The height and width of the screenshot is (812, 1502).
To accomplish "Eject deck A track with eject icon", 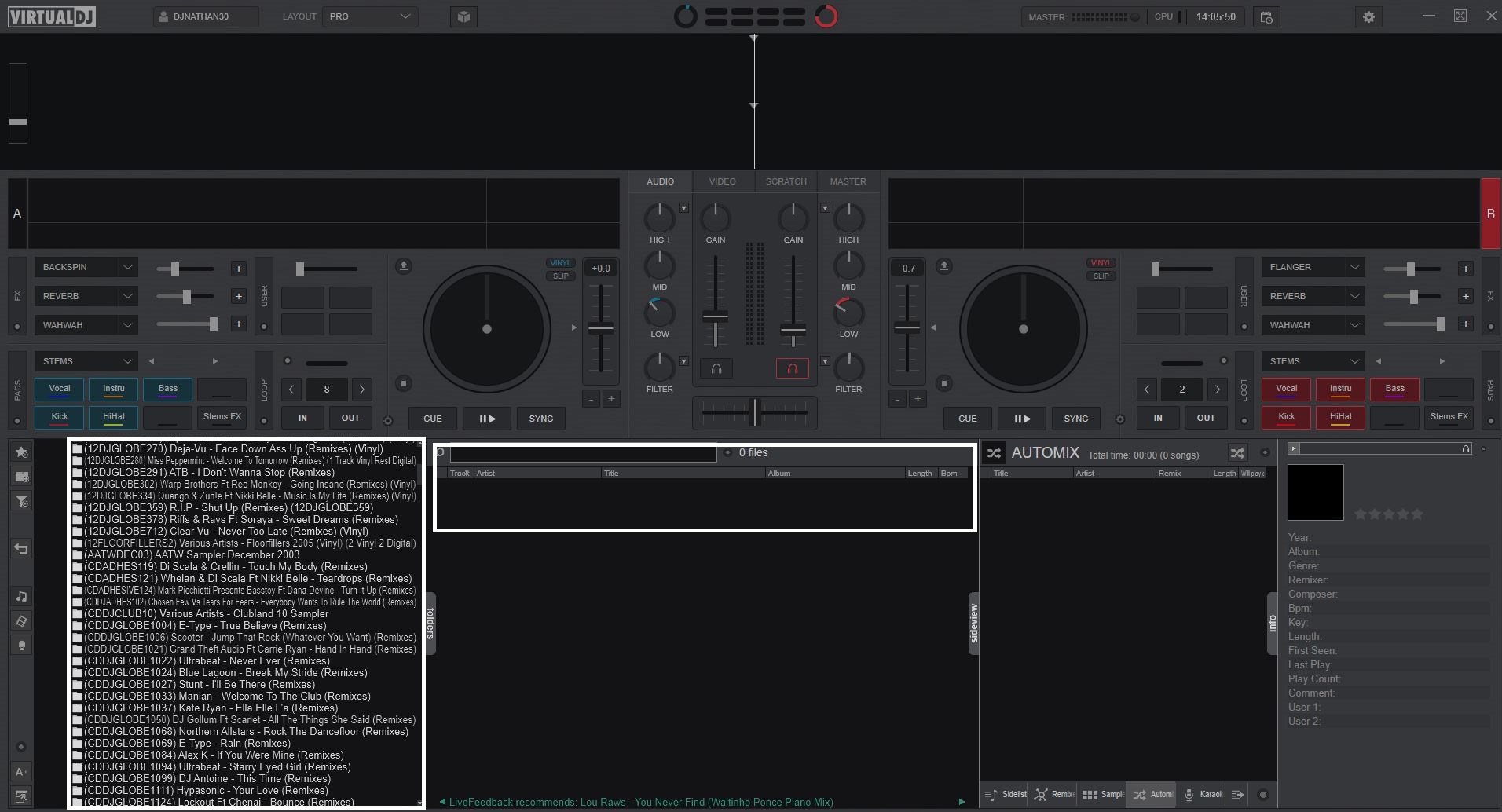I will [404, 266].
